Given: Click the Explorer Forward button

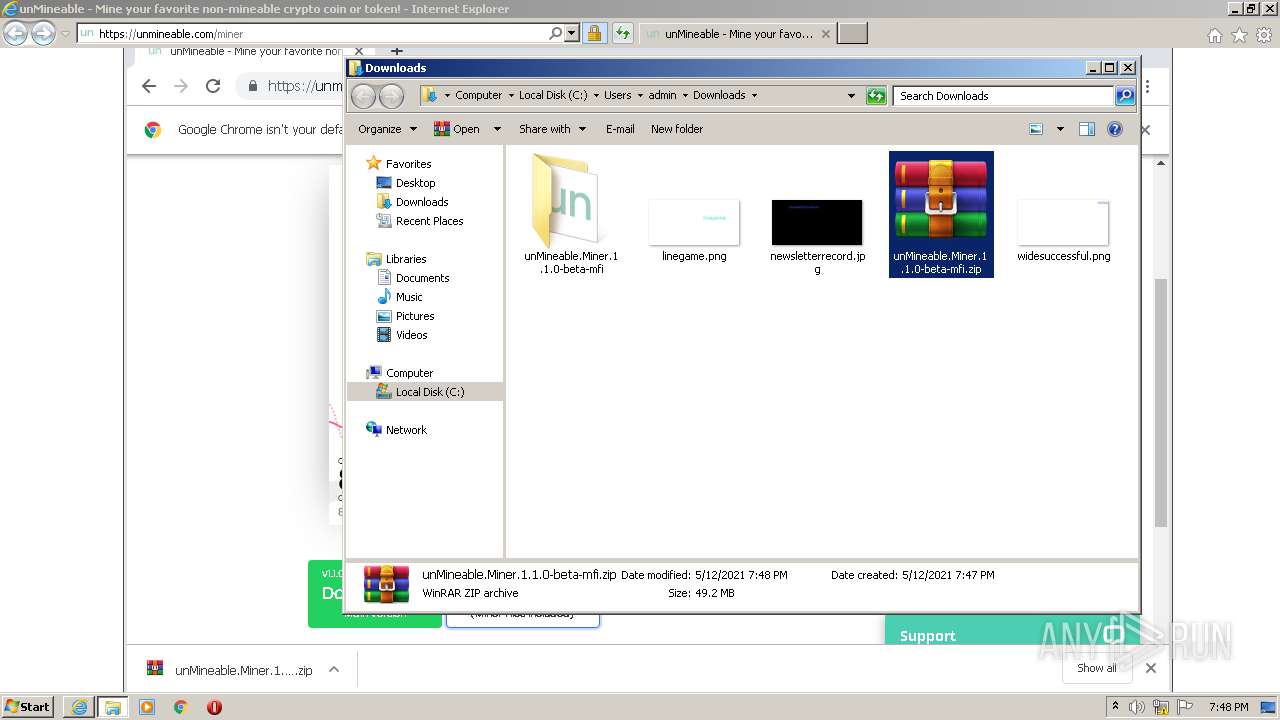Looking at the screenshot, I should tap(392, 96).
